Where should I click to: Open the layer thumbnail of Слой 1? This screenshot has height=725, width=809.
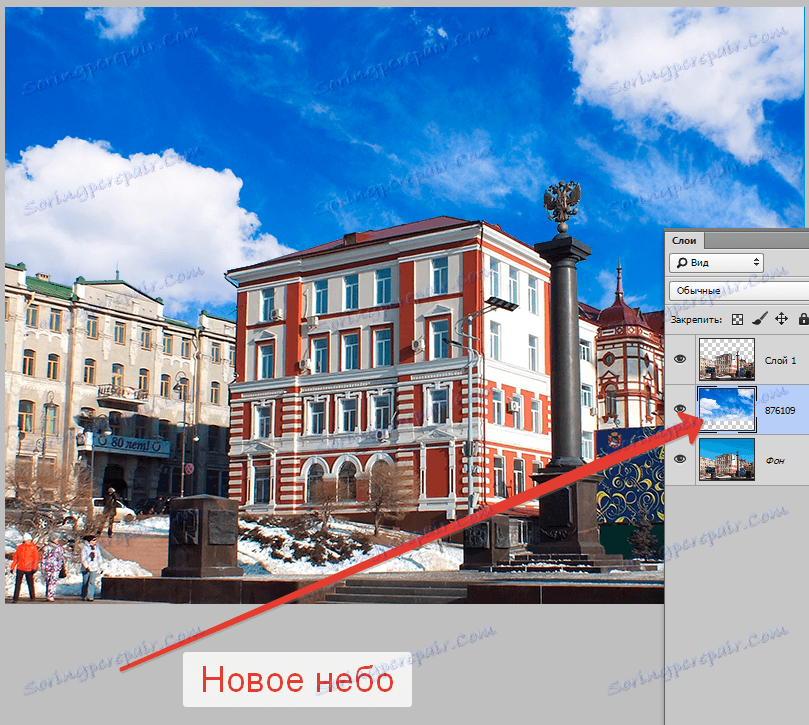(x=728, y=358)
